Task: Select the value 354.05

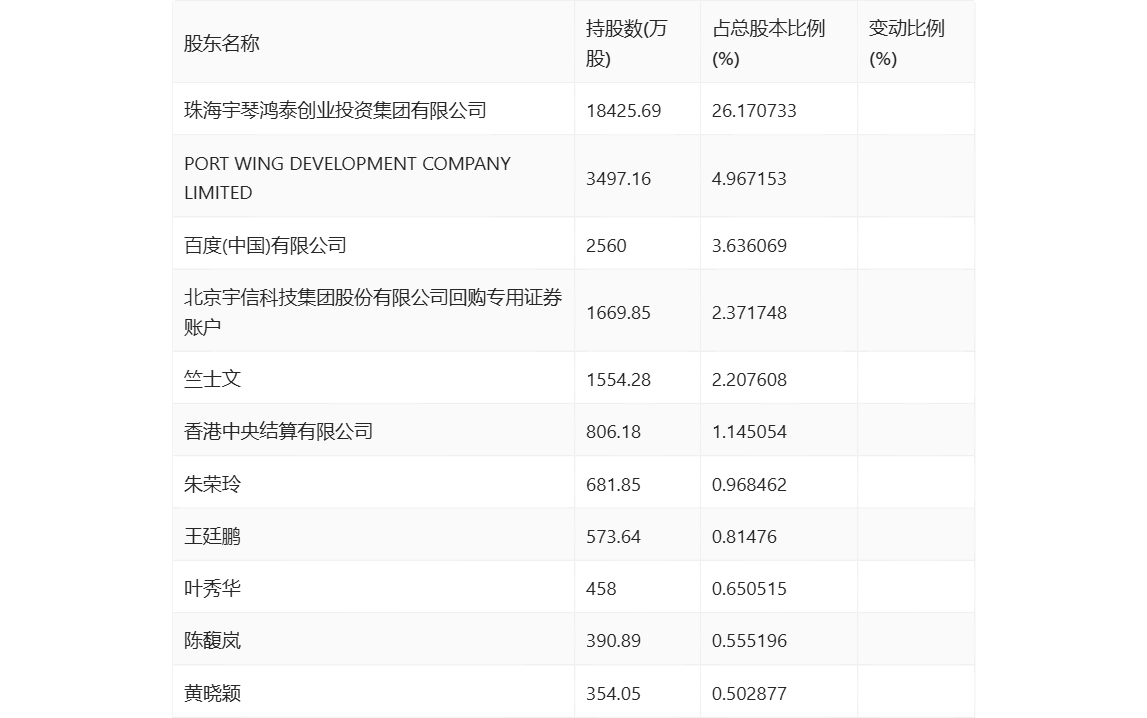Action: coord(613,694)
